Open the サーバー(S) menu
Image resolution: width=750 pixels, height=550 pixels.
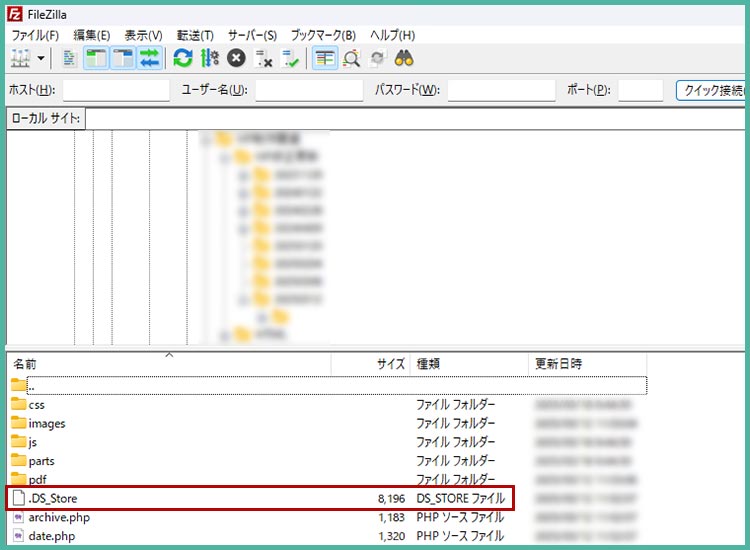pyautogui.click(x=252, y=35)
